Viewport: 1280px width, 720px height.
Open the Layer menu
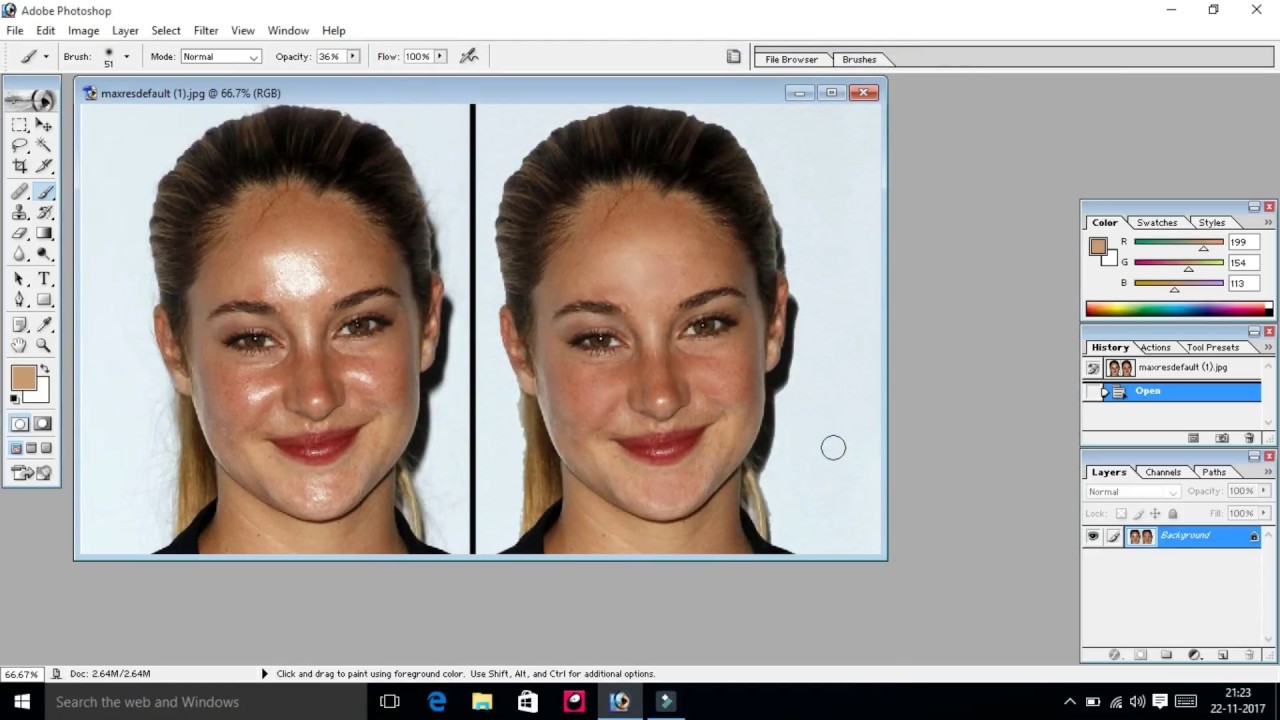125,31
